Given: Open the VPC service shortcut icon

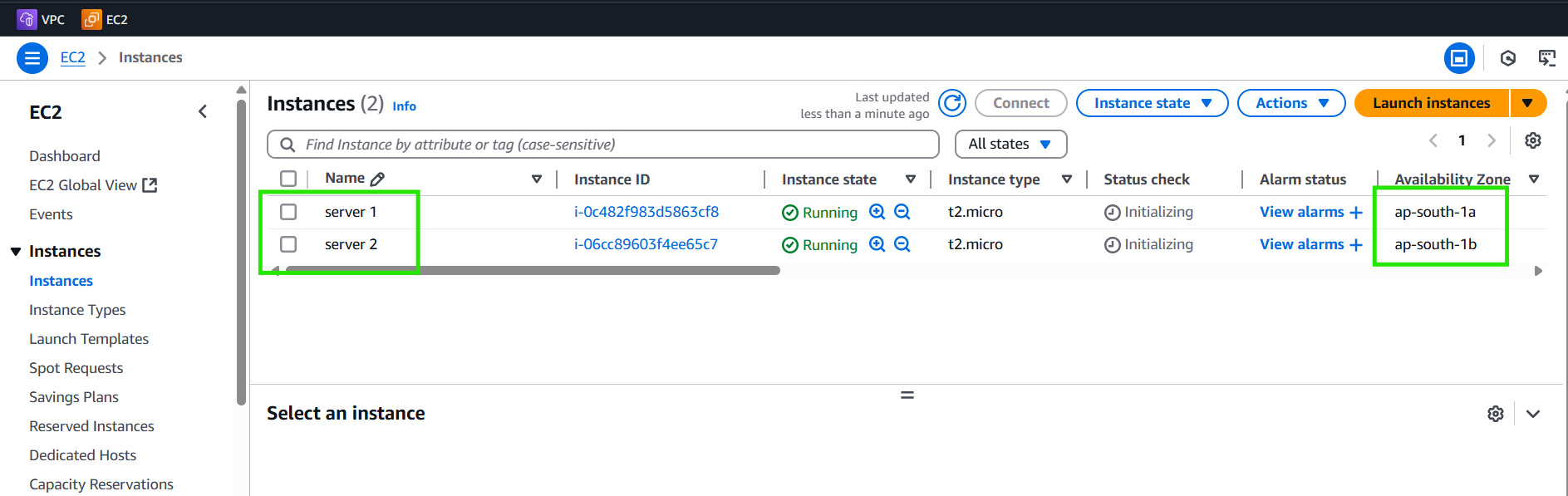Looking at the screenshot, I should click(27, 19).
